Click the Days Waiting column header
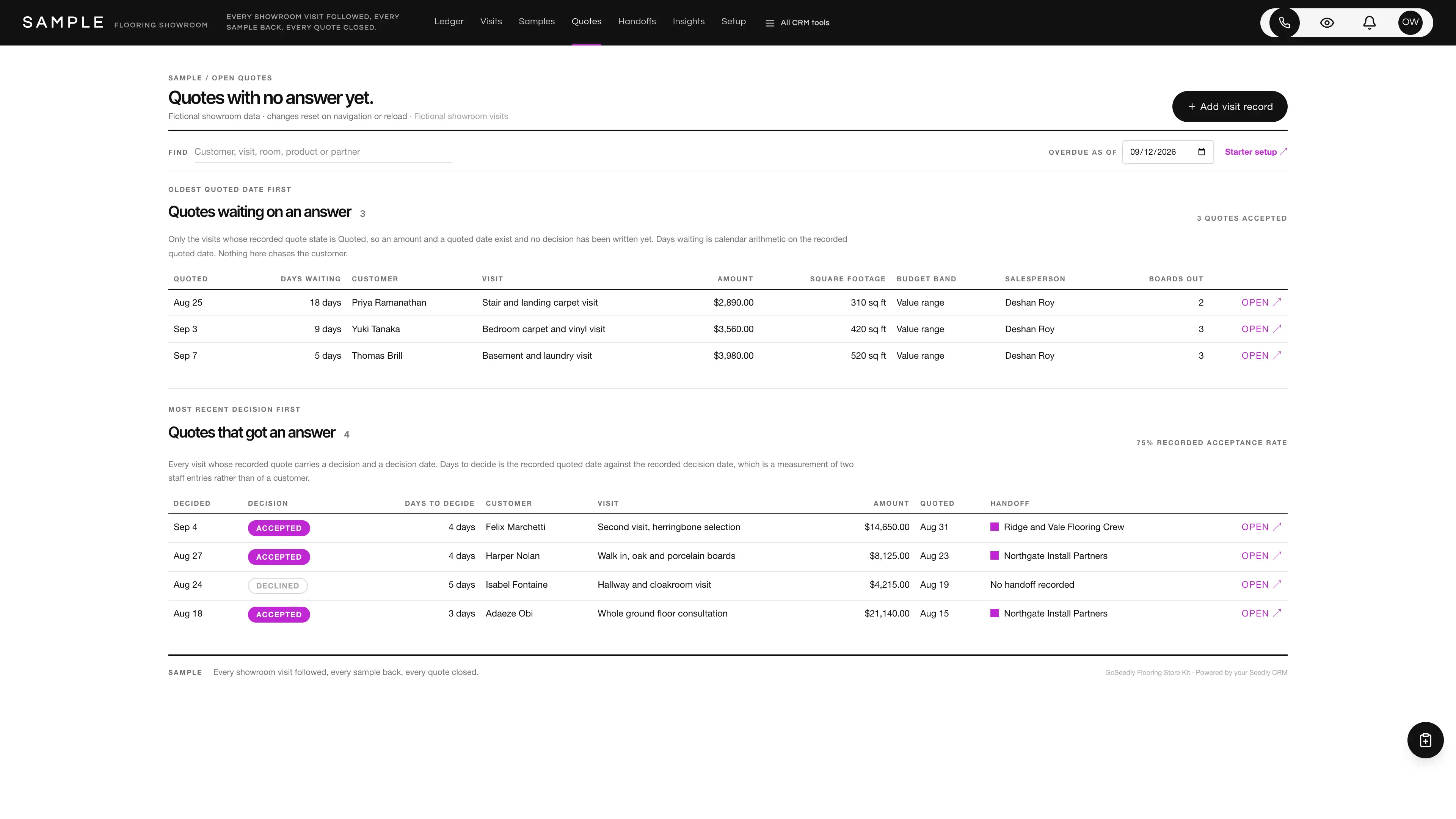The width and height of the screenshot is (1456, 819). pos(310,279)
